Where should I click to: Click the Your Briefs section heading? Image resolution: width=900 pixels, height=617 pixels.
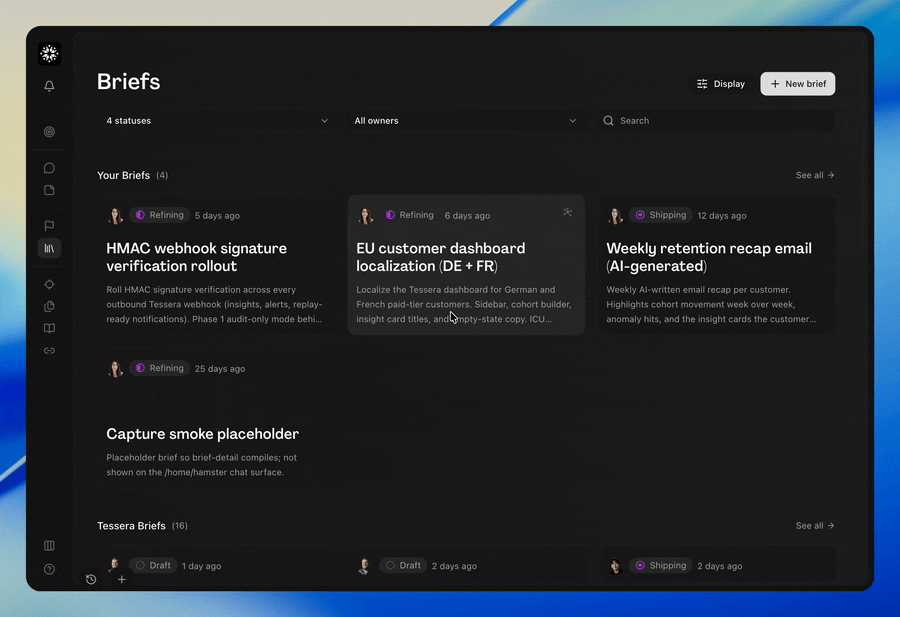(x=123, y=175)
